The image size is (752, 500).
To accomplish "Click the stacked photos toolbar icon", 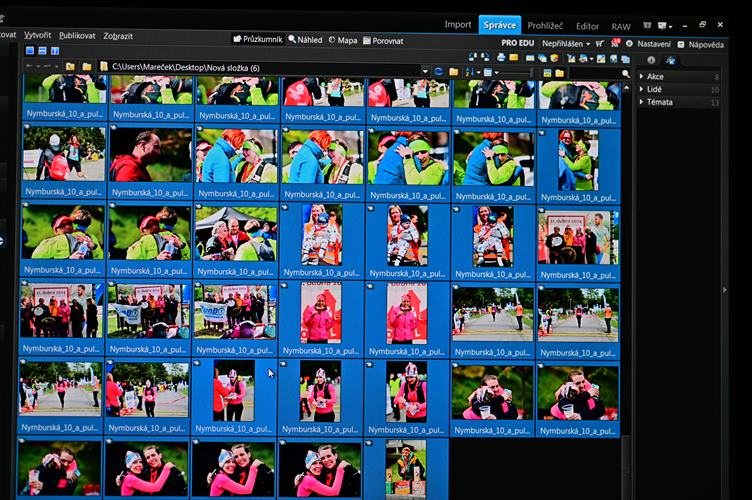I will [542, 58].
